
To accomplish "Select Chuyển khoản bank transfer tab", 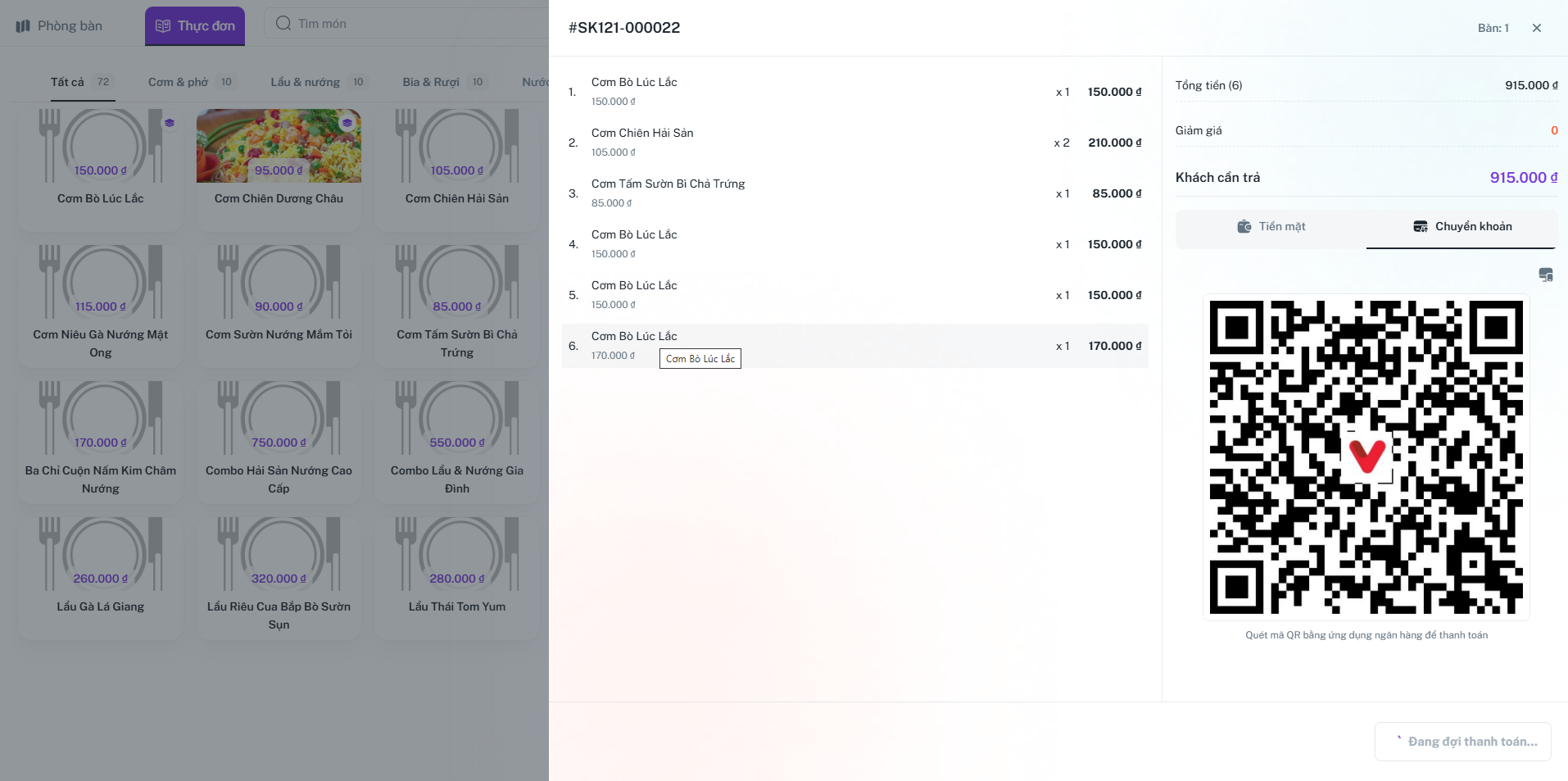I will pos(1462,227).
